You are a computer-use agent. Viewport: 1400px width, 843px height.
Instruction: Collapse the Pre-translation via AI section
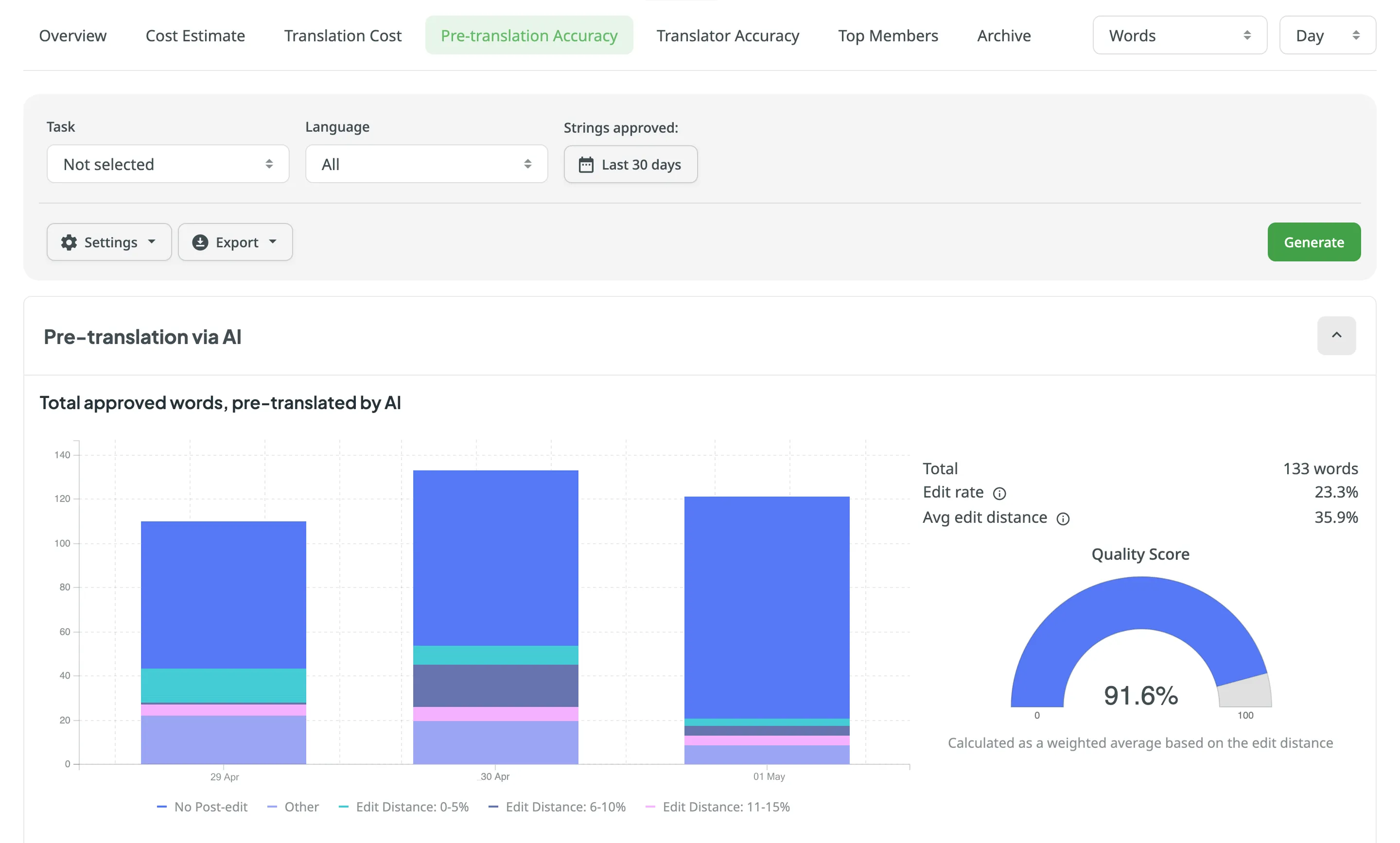[x=1336, y=336]
